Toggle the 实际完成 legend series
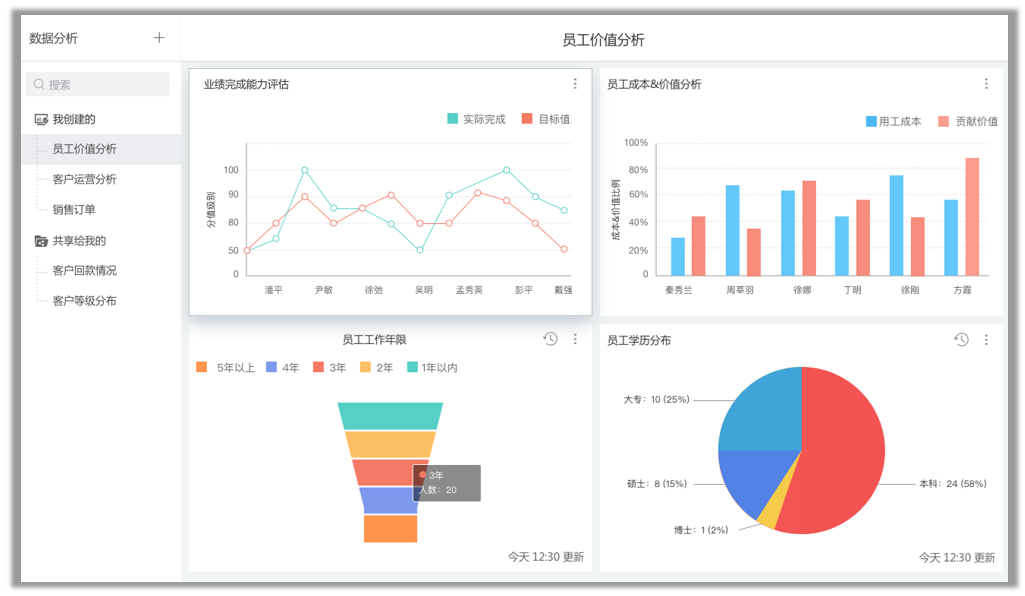Screen dimensions: 1025x596 click(476, 119)
